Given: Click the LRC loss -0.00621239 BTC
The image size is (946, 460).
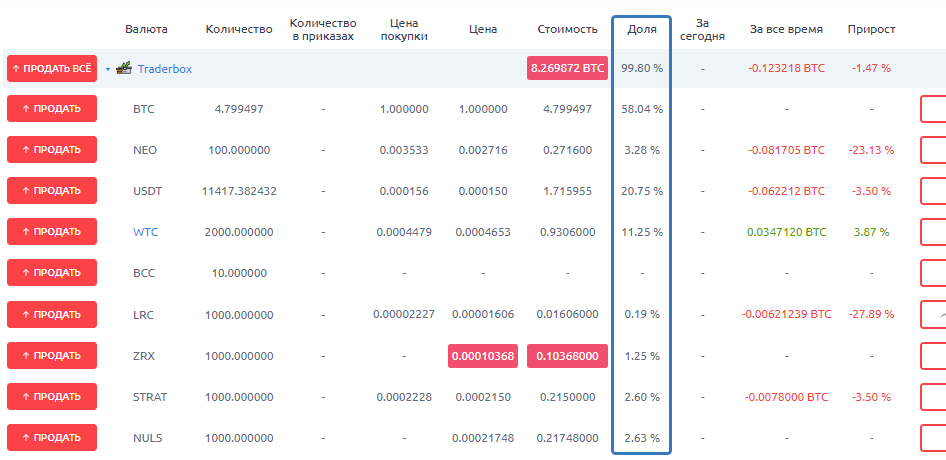Looking at the screenshot, I should click(786, 315).
